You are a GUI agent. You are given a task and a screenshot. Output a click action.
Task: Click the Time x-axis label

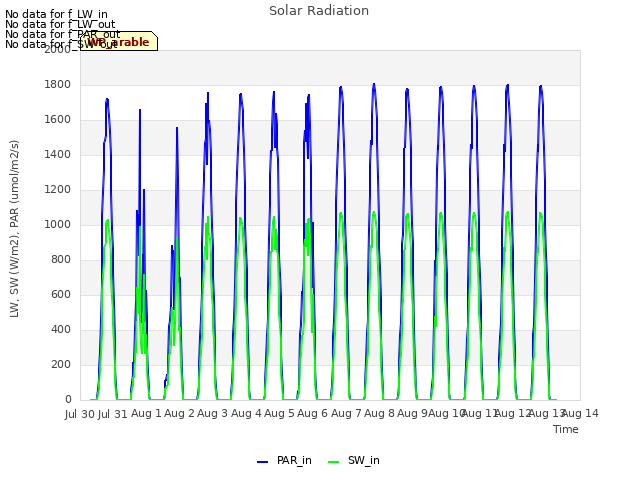pyautogui.click(x=566, y=429)
